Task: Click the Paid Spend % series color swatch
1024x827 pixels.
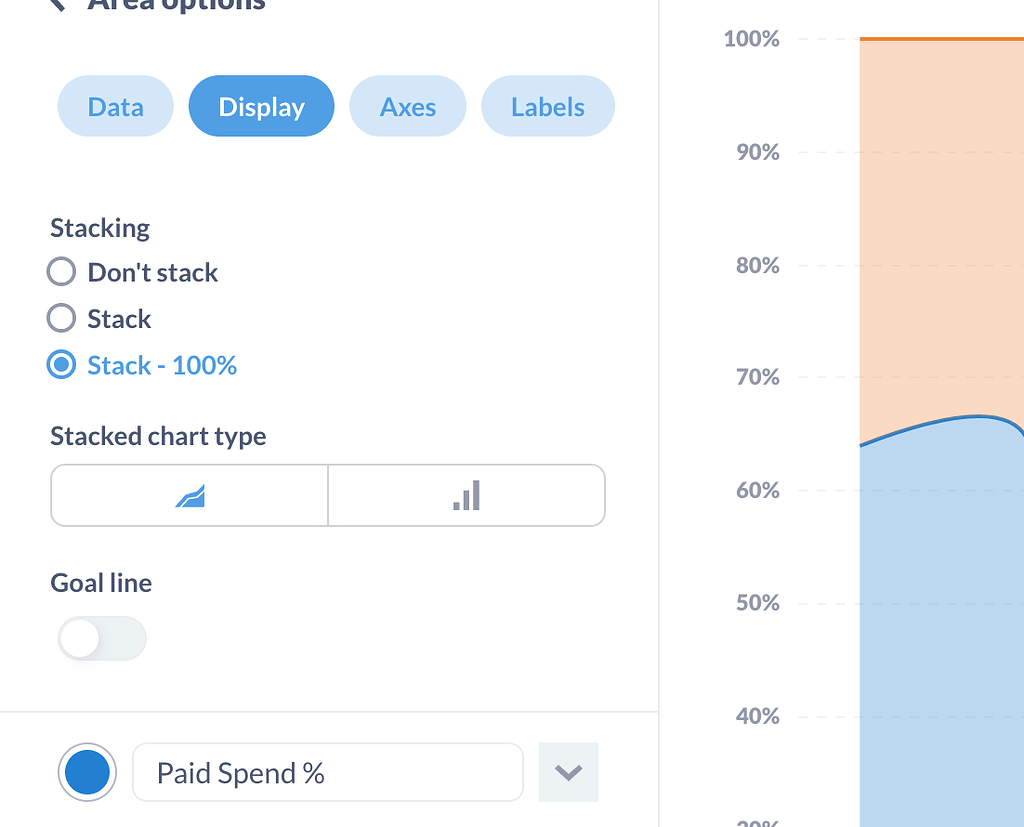Action: [x=87, y=772]
